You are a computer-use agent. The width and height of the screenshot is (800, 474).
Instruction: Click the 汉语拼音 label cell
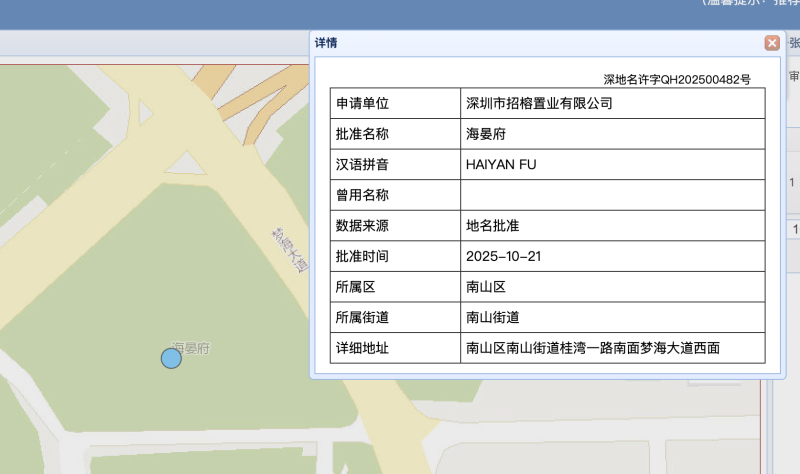(395, 164)
